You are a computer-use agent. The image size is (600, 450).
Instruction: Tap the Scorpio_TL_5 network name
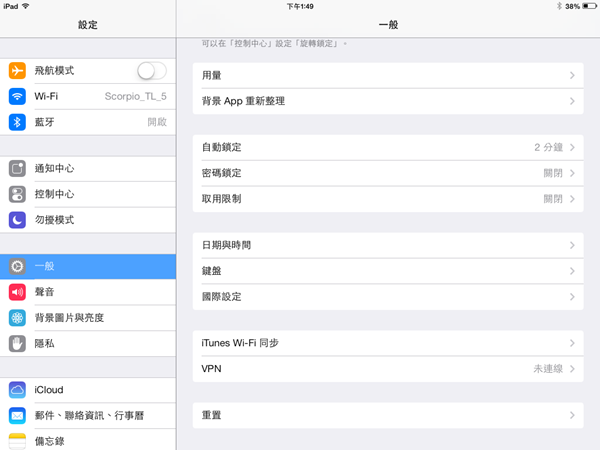135,96
